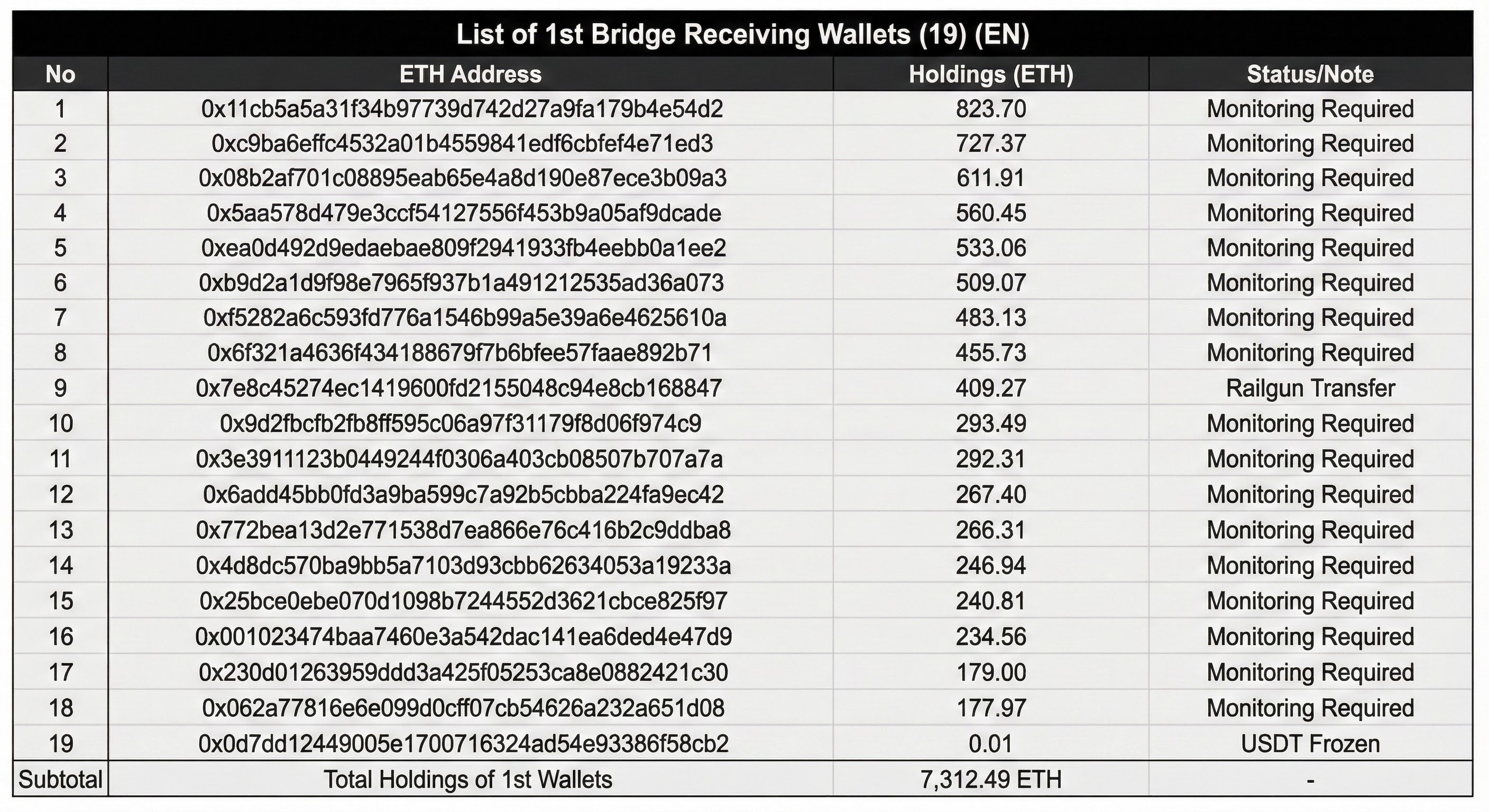Image resolution: width=1489 pixels, height=812 pixels.
Task: Click the 'USDT Frozen' status cell
Action: pos(1310,744)
